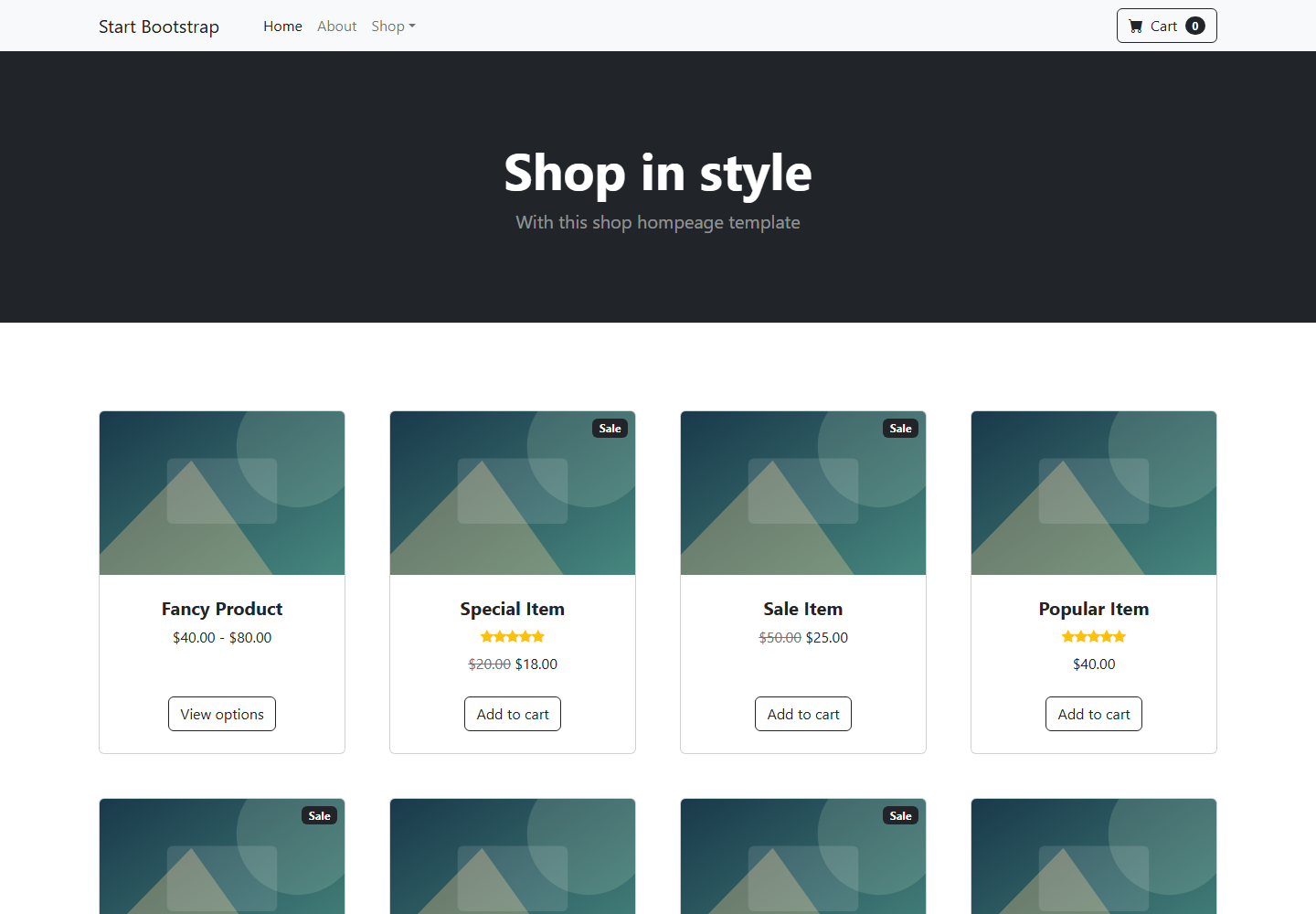Click the Popular Item product image
The width and height of the screenshot is (1316, 914).
(1094, 493)
